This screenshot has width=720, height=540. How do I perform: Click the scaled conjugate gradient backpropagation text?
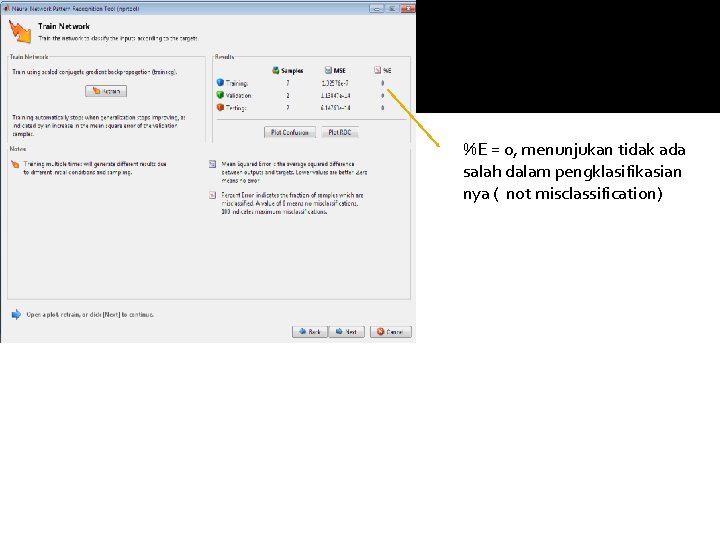click(x=95, y=72)
